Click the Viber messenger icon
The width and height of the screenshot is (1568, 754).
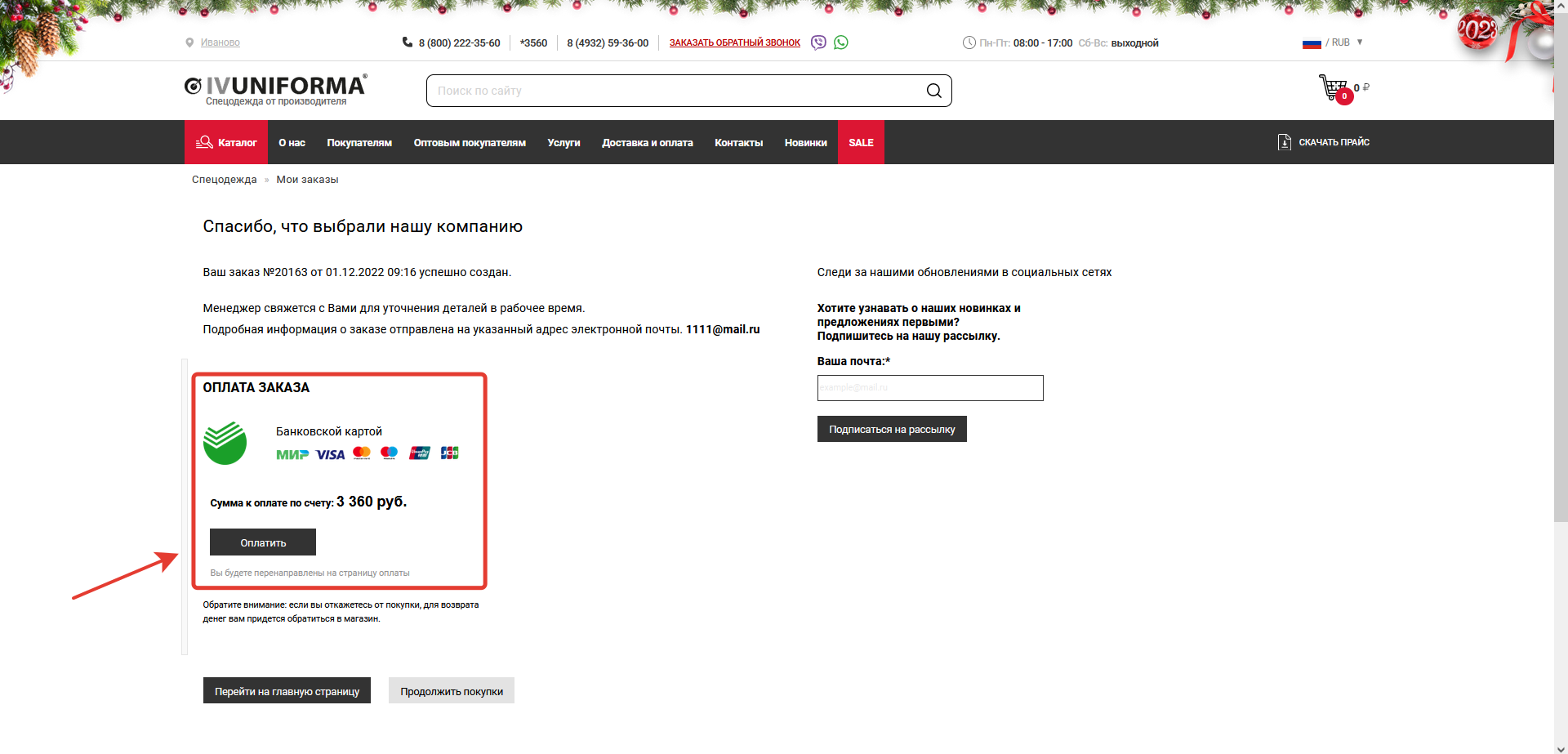818,42
